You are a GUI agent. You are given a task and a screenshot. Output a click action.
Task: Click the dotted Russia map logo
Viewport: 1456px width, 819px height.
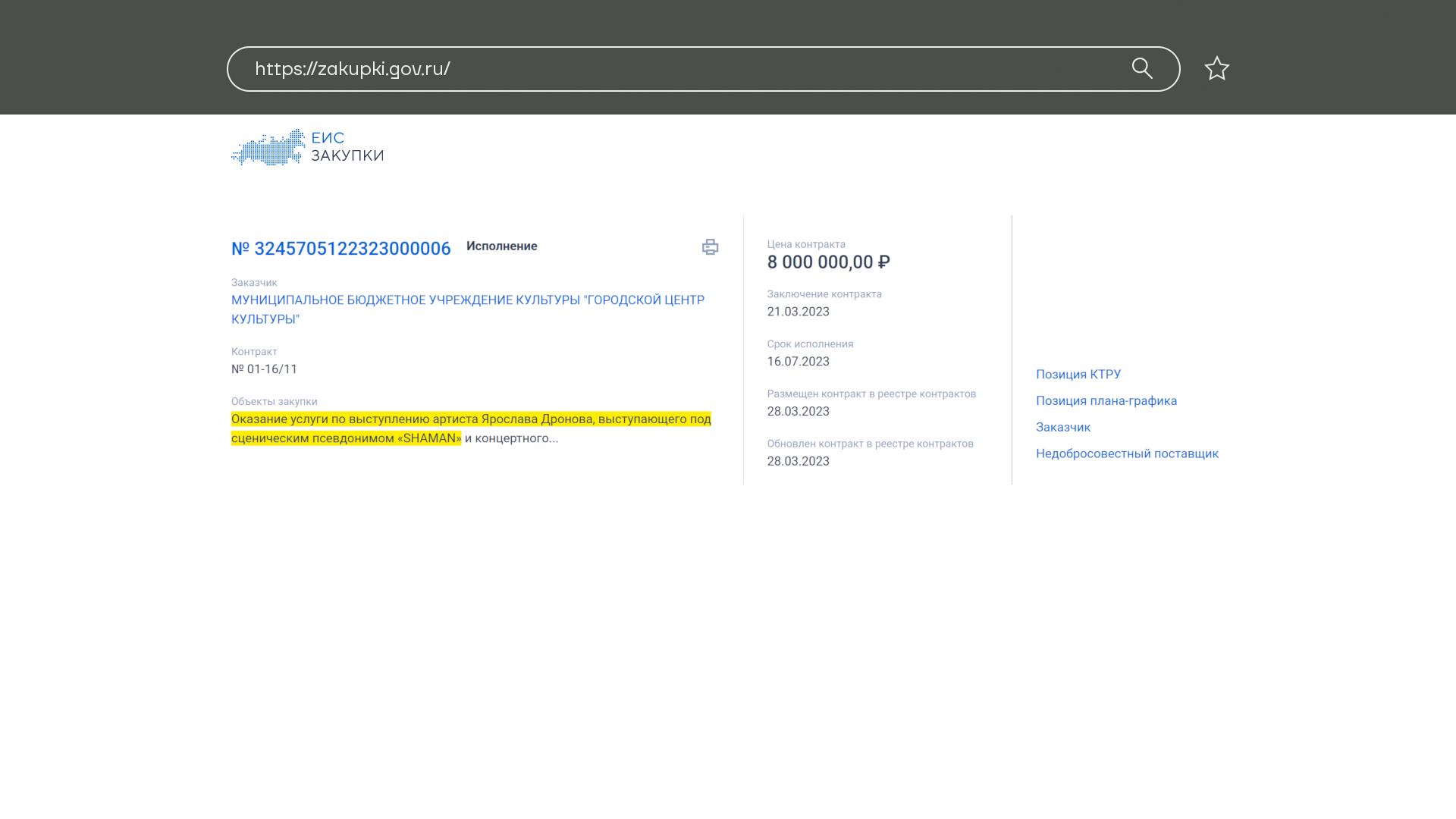pyautogui.click(x=268, y=147)
